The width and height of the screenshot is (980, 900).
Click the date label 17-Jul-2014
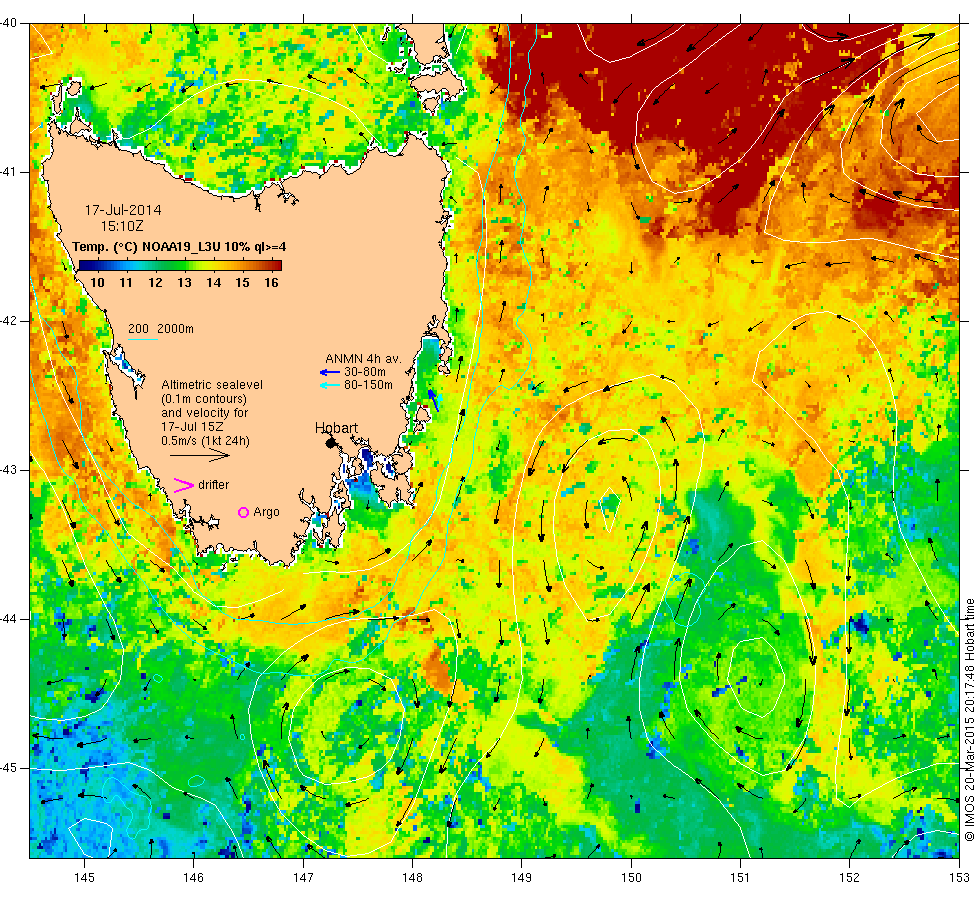(x=123, y=210)
